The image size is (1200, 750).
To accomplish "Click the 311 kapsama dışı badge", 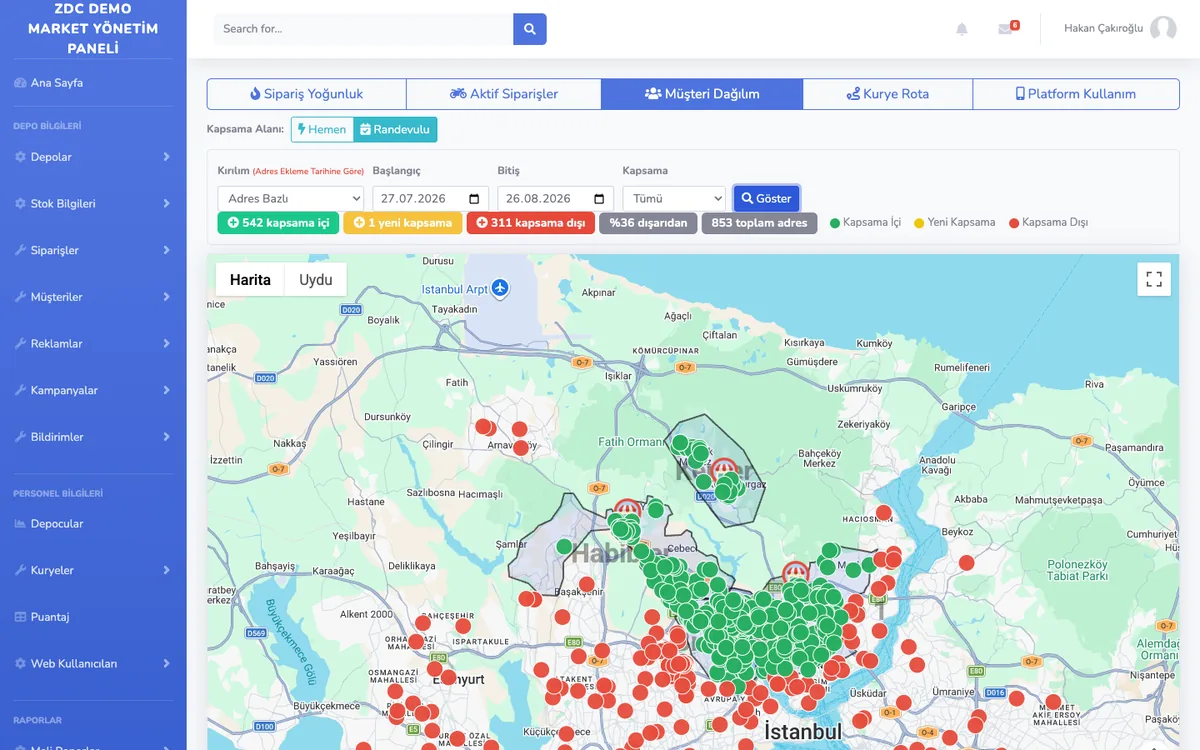I will [x=530, y=223].
